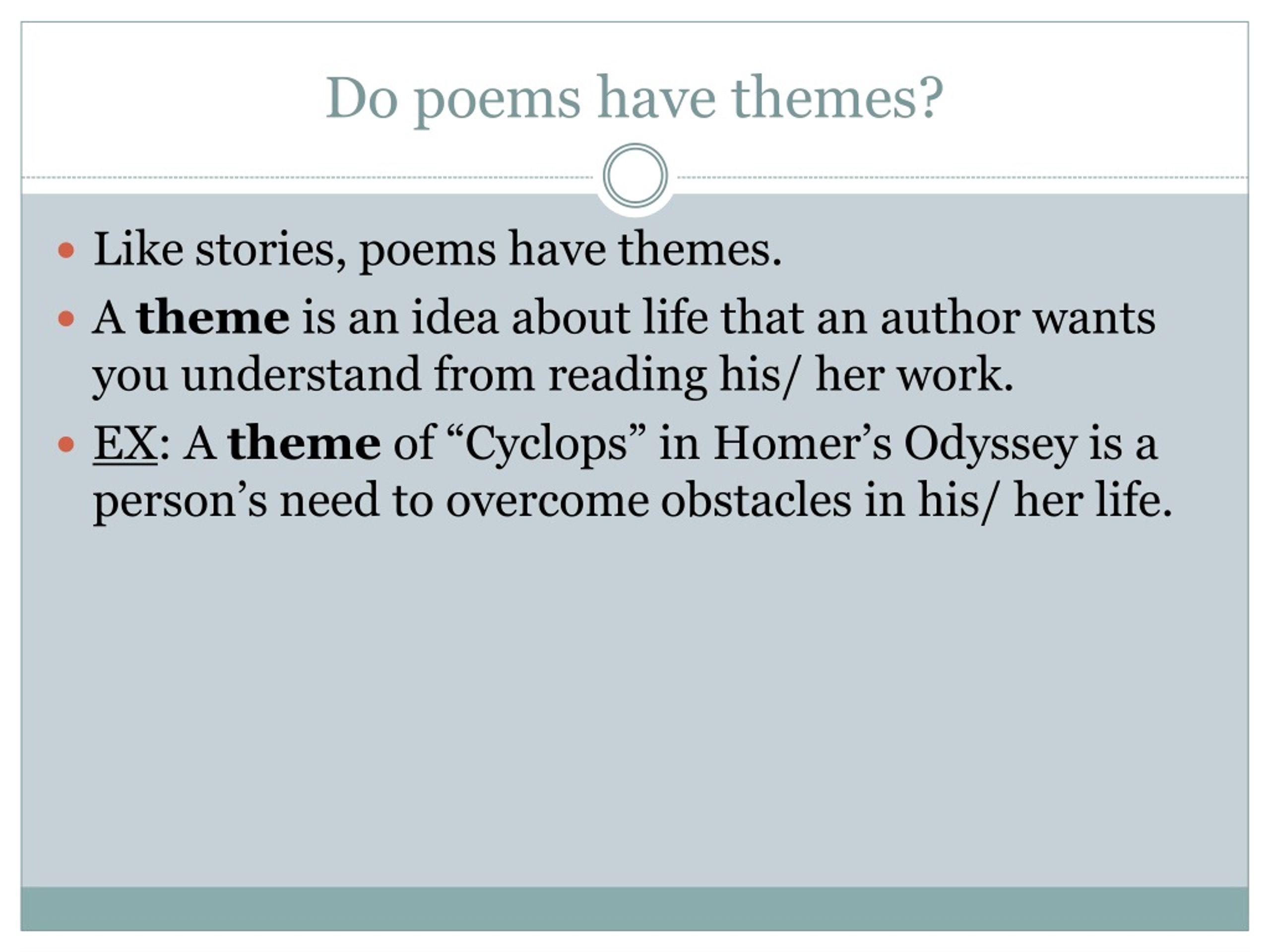Click the dark teal footer bar
The height and width of the screenshot is (952, 1270).
pos(635,909)
